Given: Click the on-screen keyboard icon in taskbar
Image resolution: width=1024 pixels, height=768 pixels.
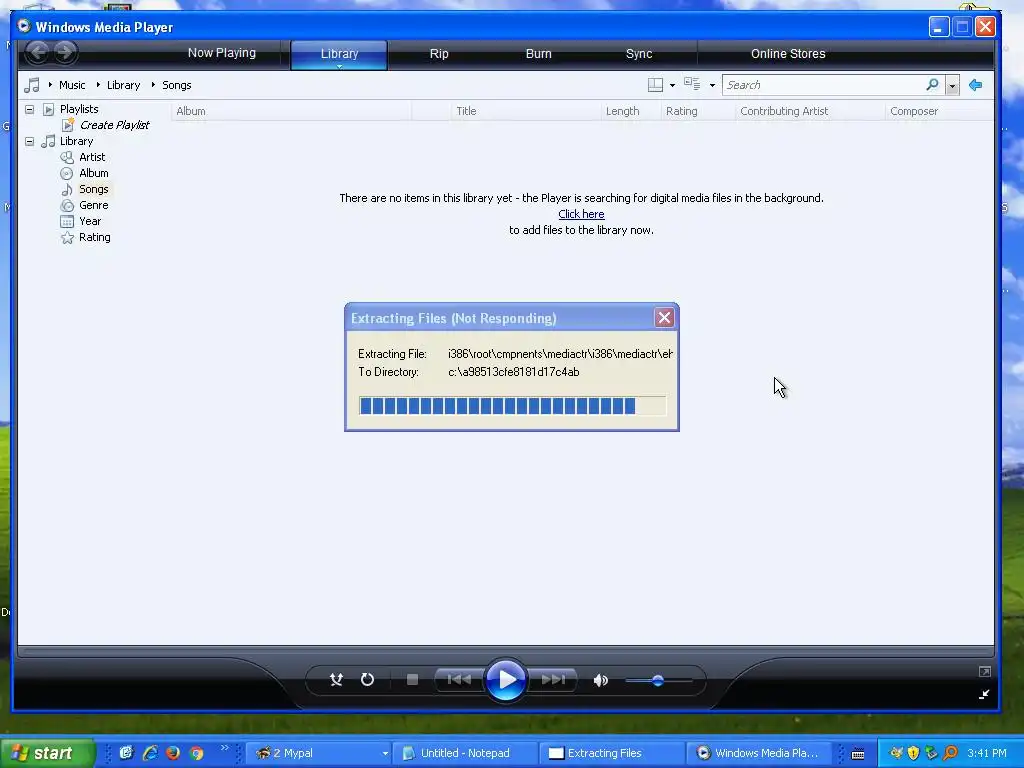Looking at the screenshot, I should [x=858, y=754].
